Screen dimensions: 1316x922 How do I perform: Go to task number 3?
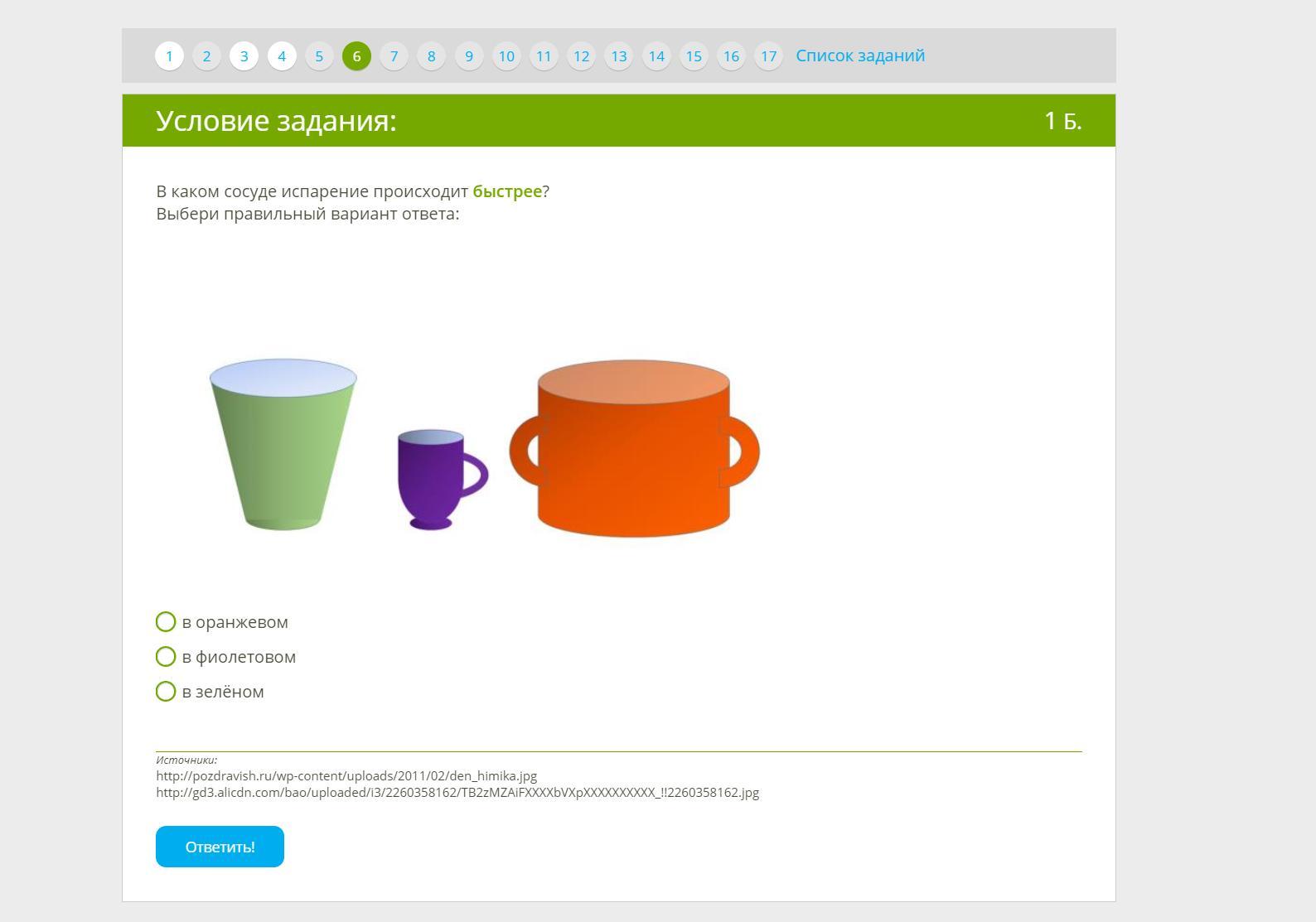(244, 56)
